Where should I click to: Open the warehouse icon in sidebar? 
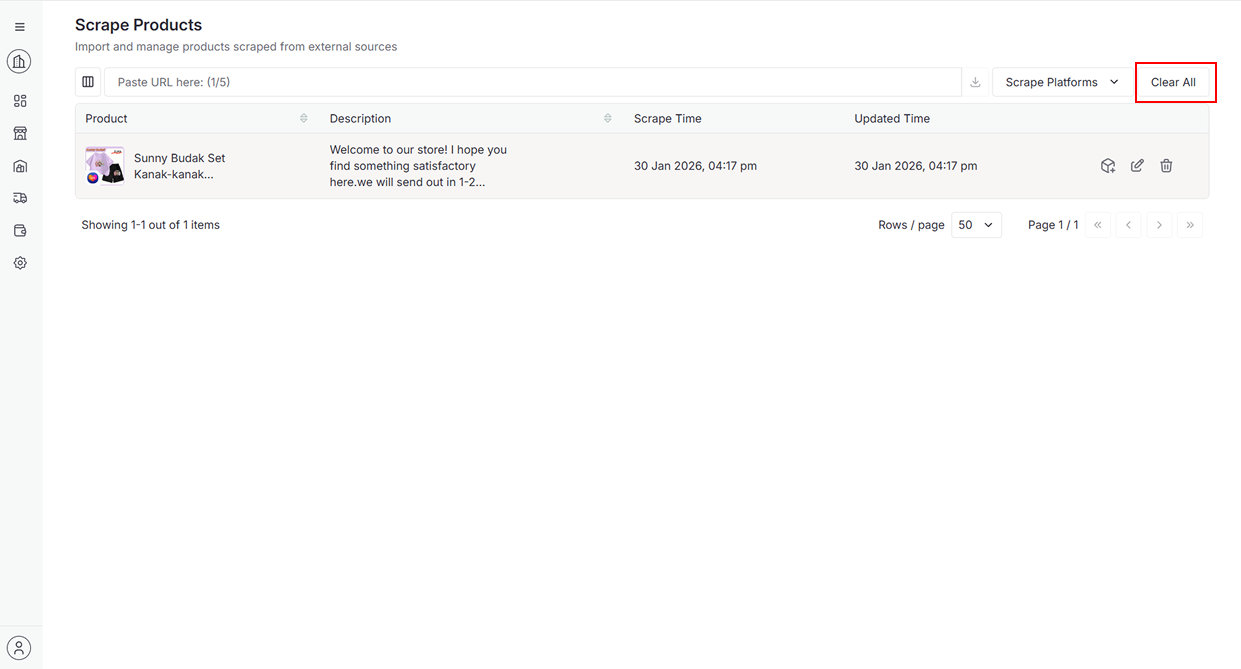(20, 166)
